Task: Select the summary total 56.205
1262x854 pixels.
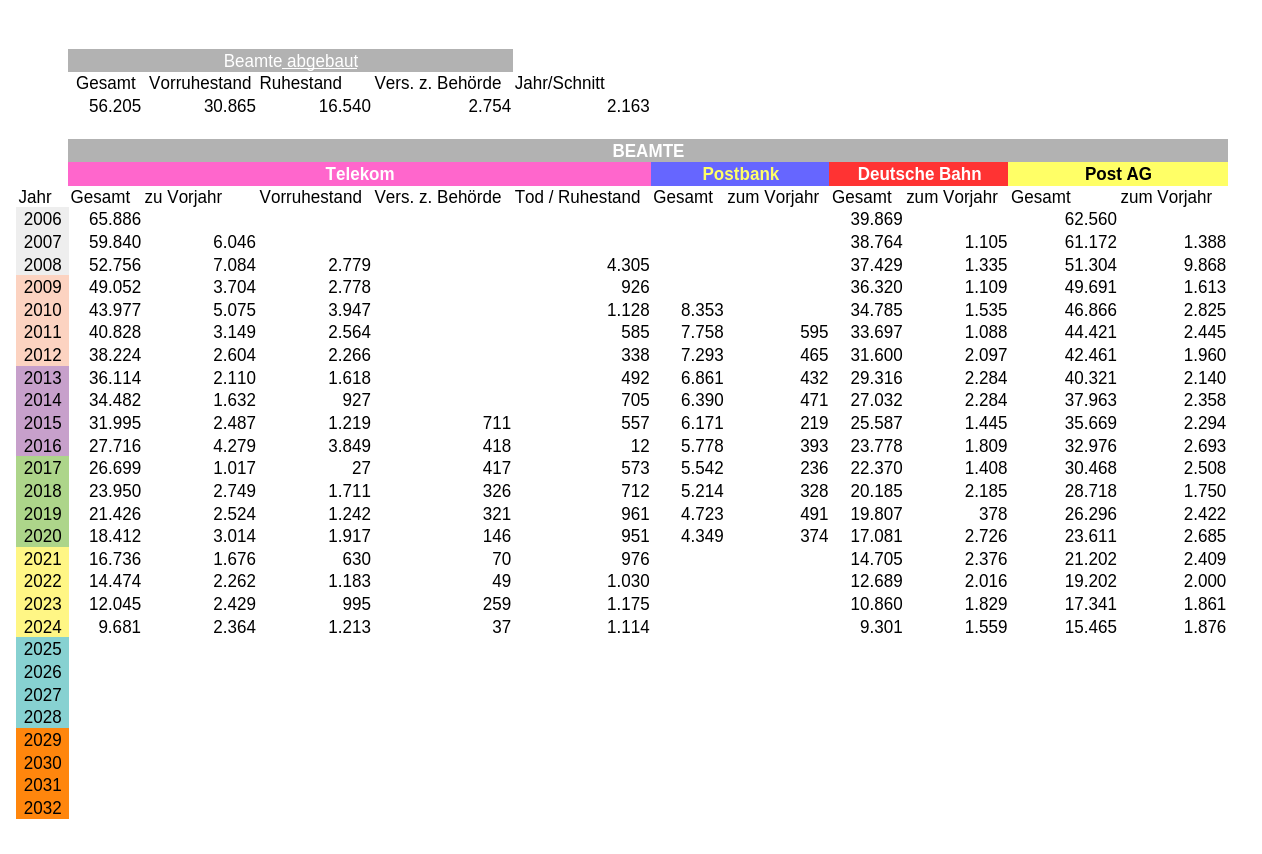Action: pyautogui.click(x=115, y=106)
